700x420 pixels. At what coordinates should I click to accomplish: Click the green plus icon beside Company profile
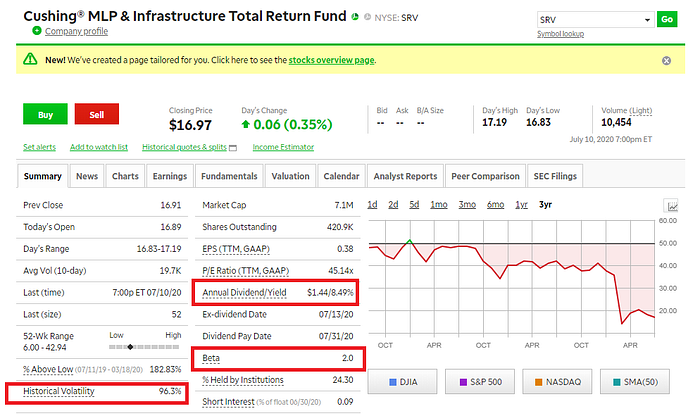[37, 31]
